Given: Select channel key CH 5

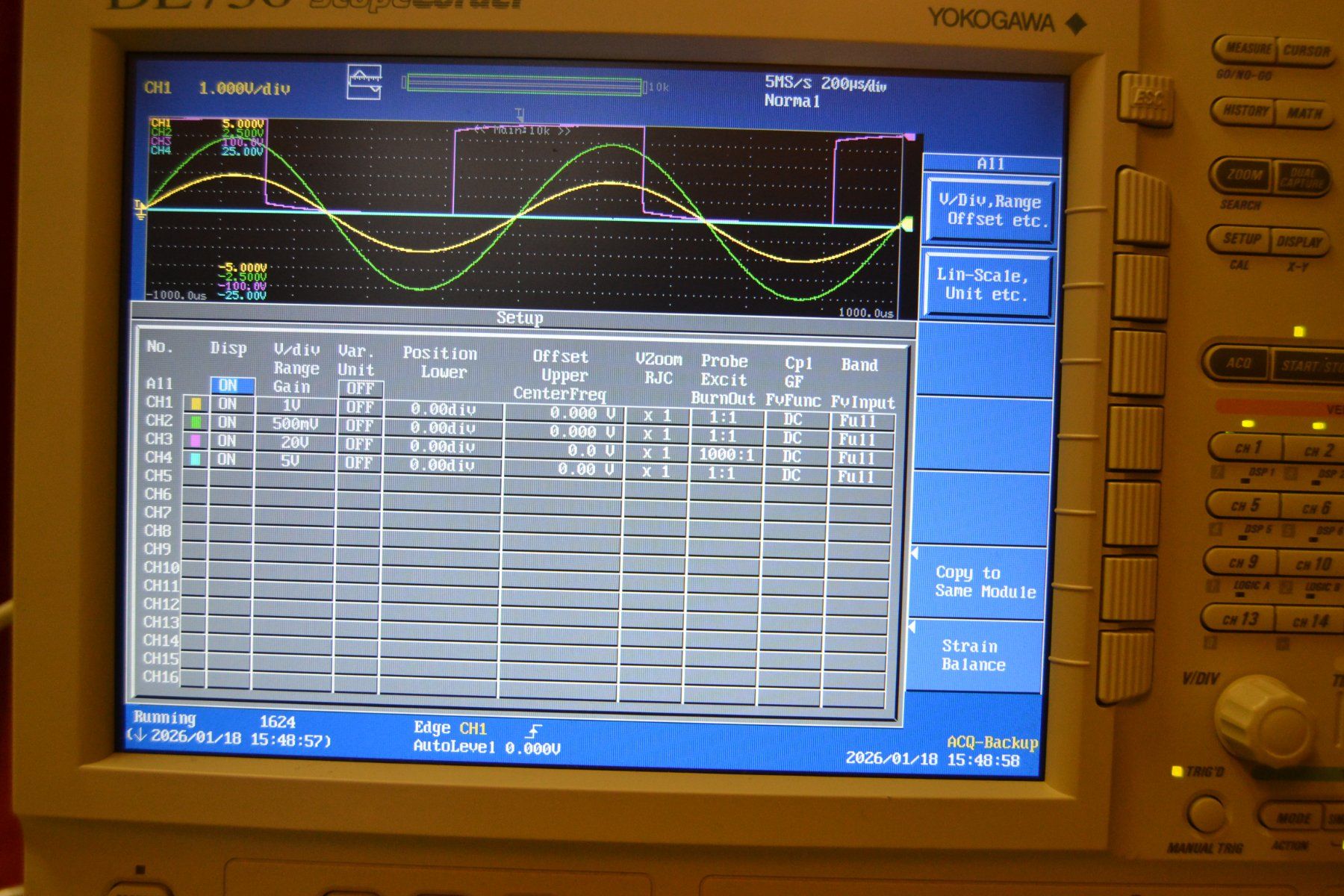Looking at the screenshot, I should pos(1245,506).
